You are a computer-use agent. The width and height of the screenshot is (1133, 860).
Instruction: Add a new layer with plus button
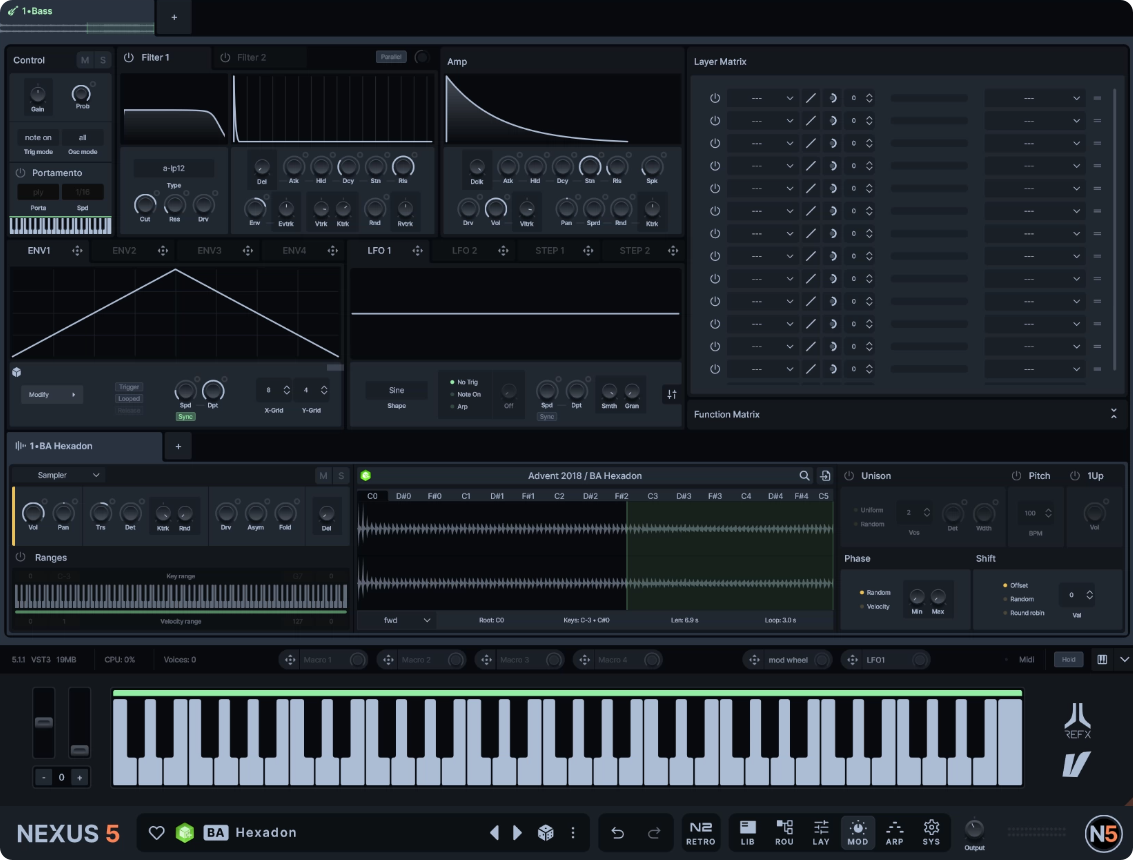click(174, 17)
